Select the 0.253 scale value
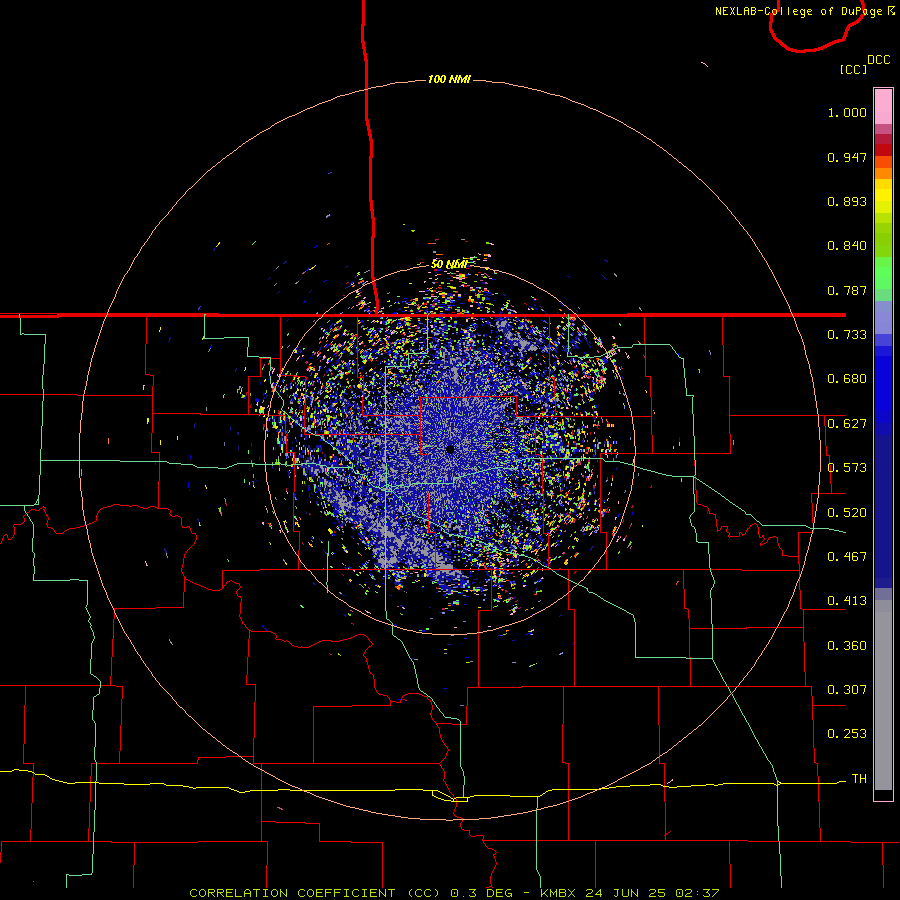 click(x=847, y=734)
